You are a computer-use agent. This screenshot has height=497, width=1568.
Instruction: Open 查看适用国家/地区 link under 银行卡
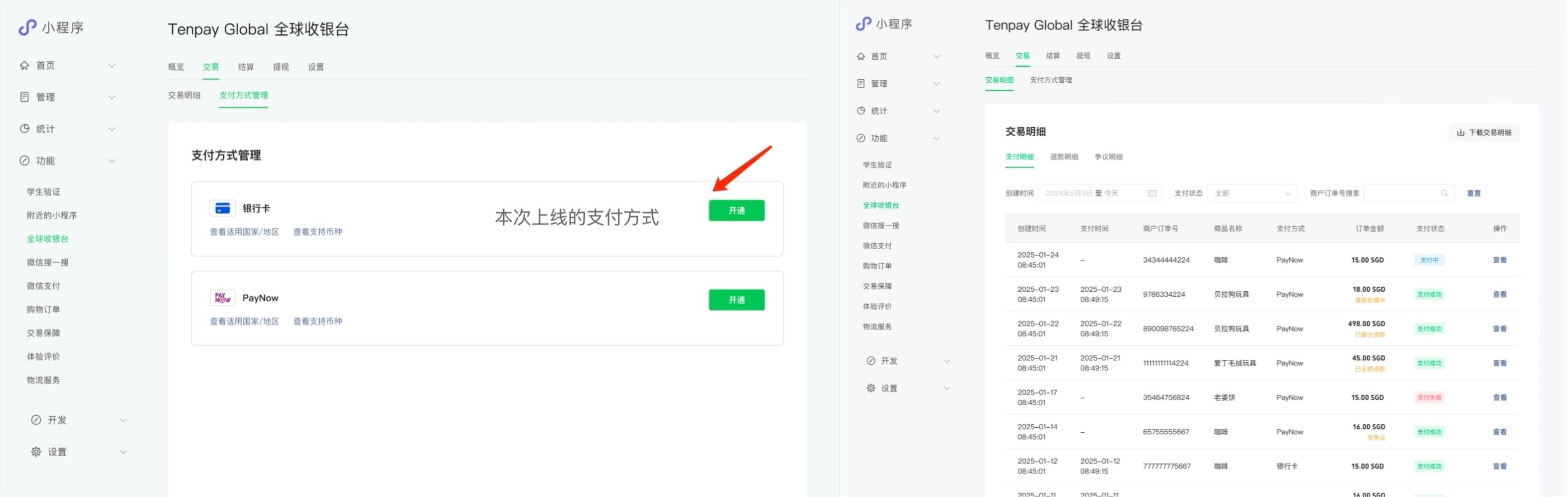click(245, 231)
